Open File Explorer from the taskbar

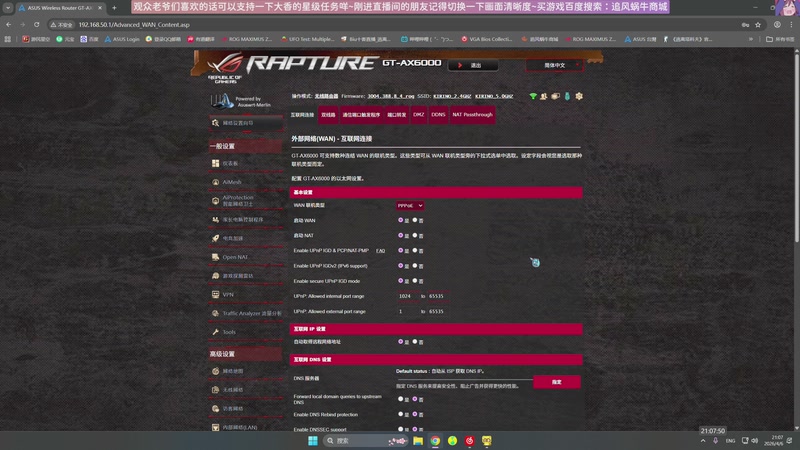point(418,441)
